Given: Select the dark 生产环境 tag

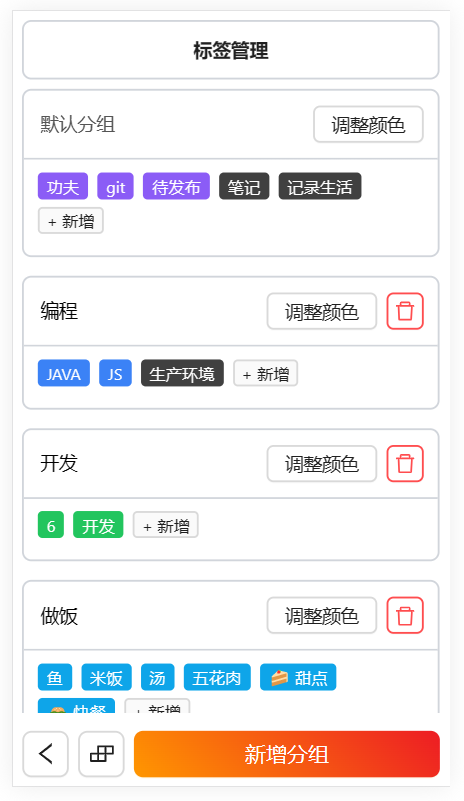Looking at the screenshot, I should click(182, 373).
